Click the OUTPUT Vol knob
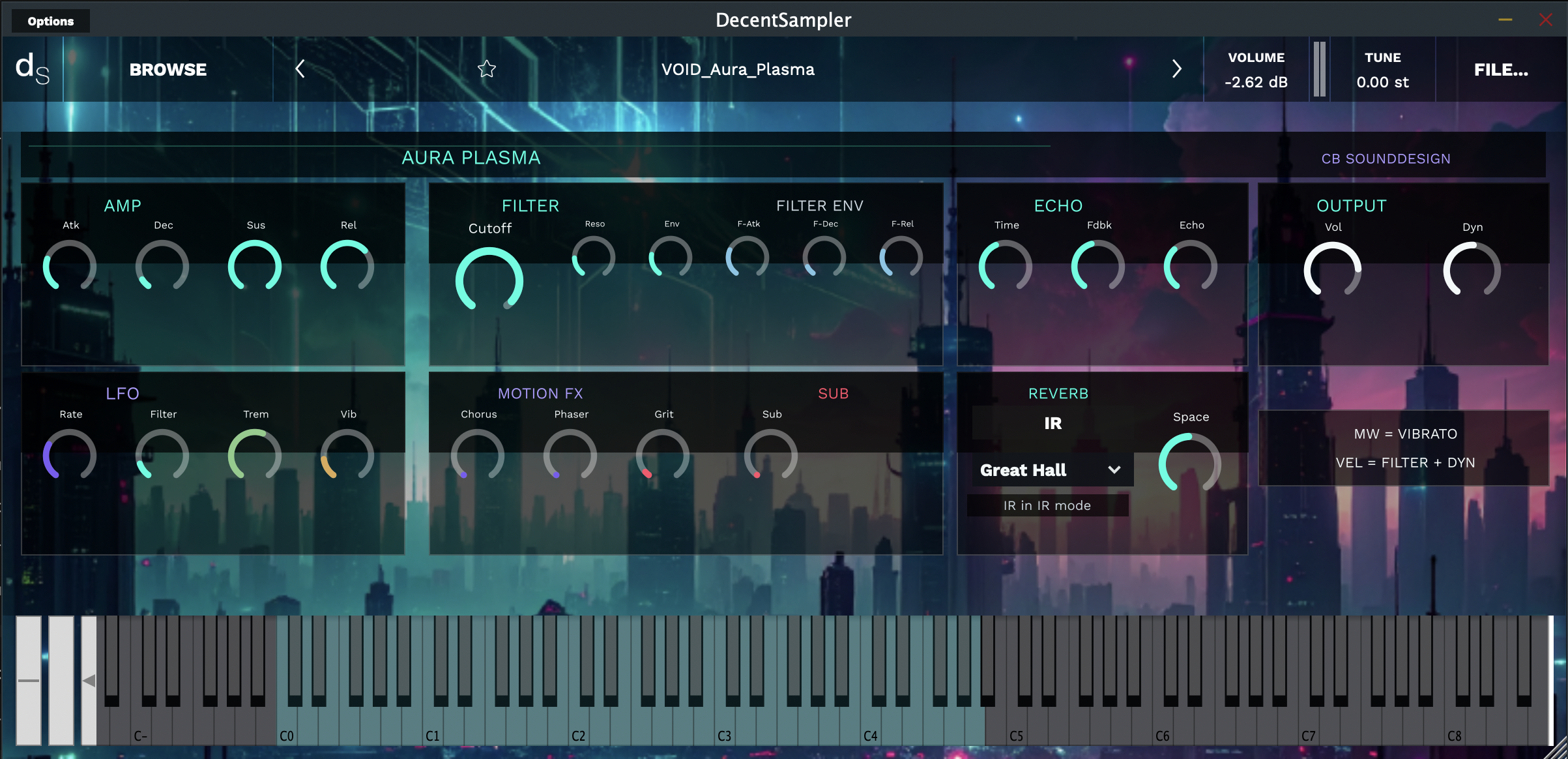Viewport: 1568px width, 759px height. click(x=1333, y=270)
